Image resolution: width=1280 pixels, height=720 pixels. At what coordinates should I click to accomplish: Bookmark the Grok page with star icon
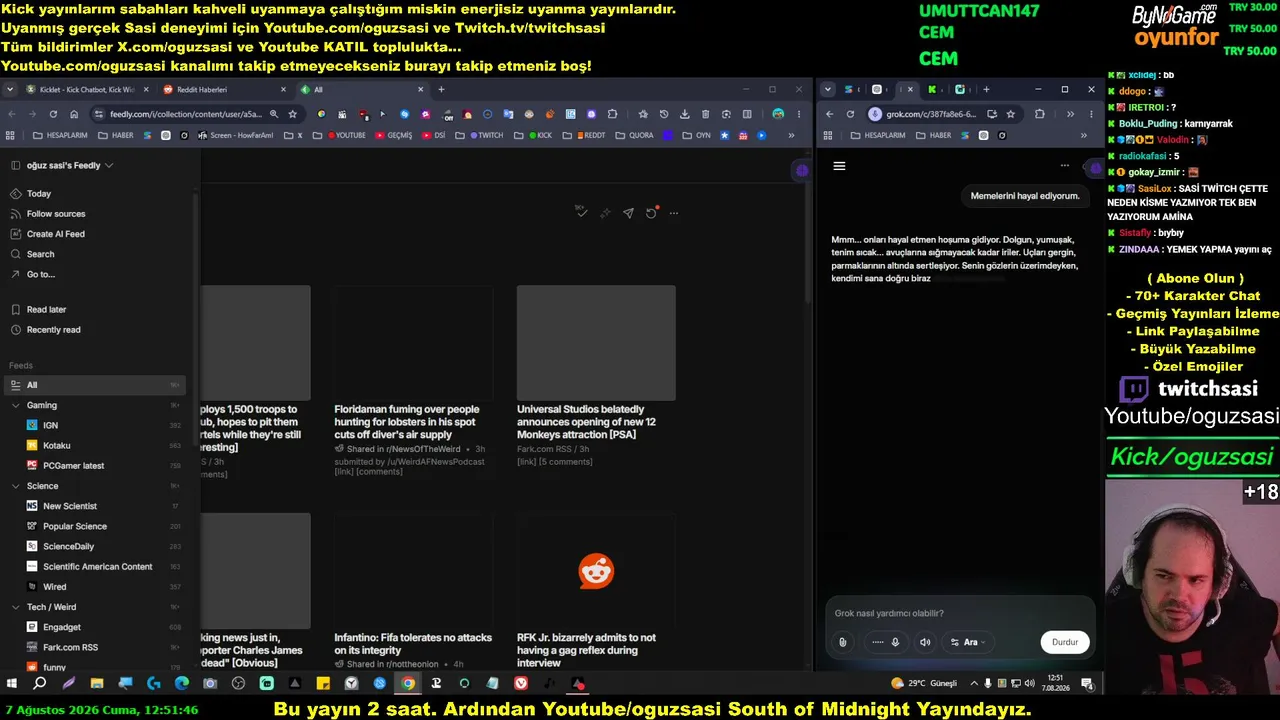[x=1011, y=114]
